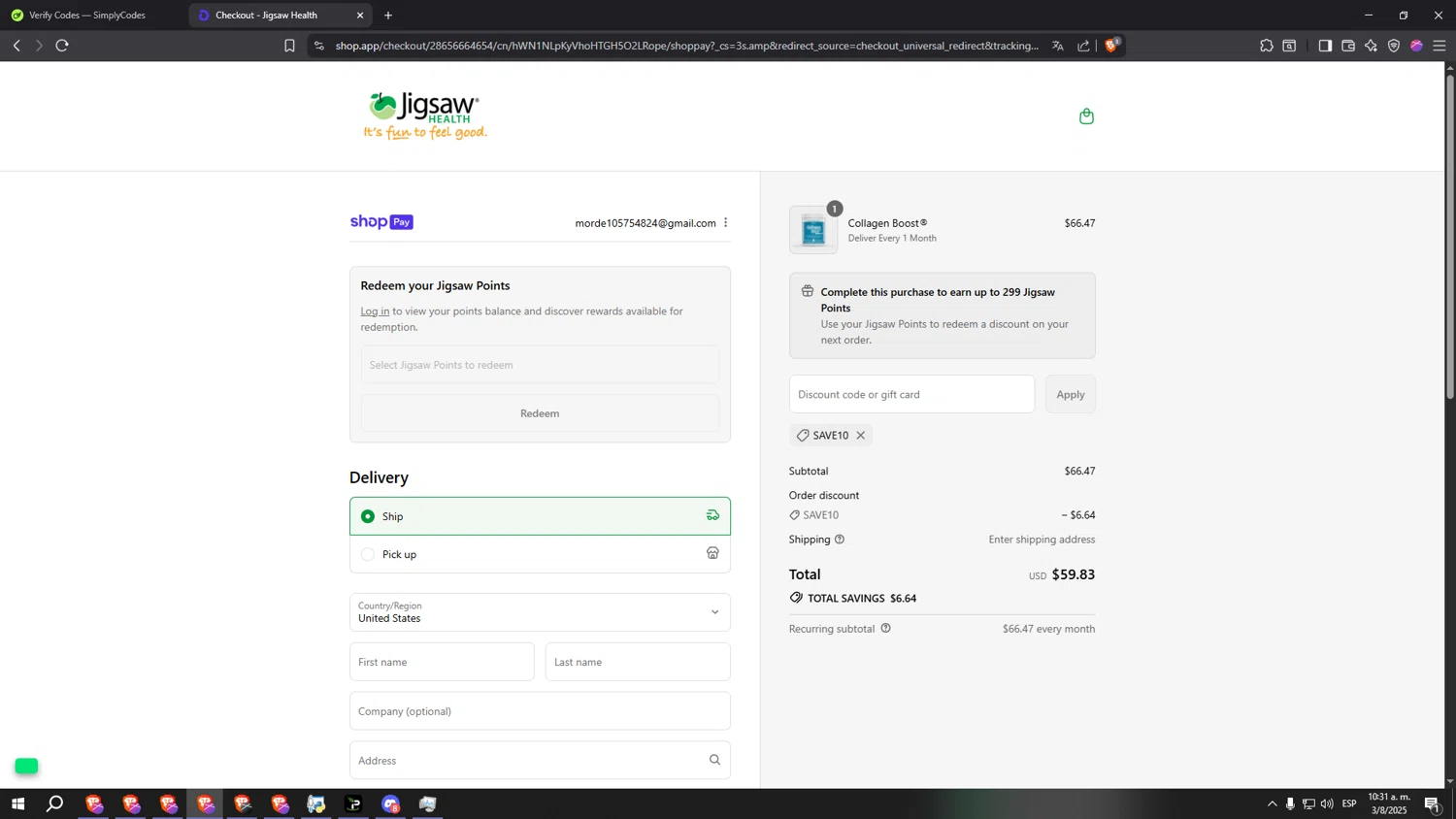Viewport: 1456px width, 819px height.
Task: Click the browser address bar URL
Action: (686, 46)
